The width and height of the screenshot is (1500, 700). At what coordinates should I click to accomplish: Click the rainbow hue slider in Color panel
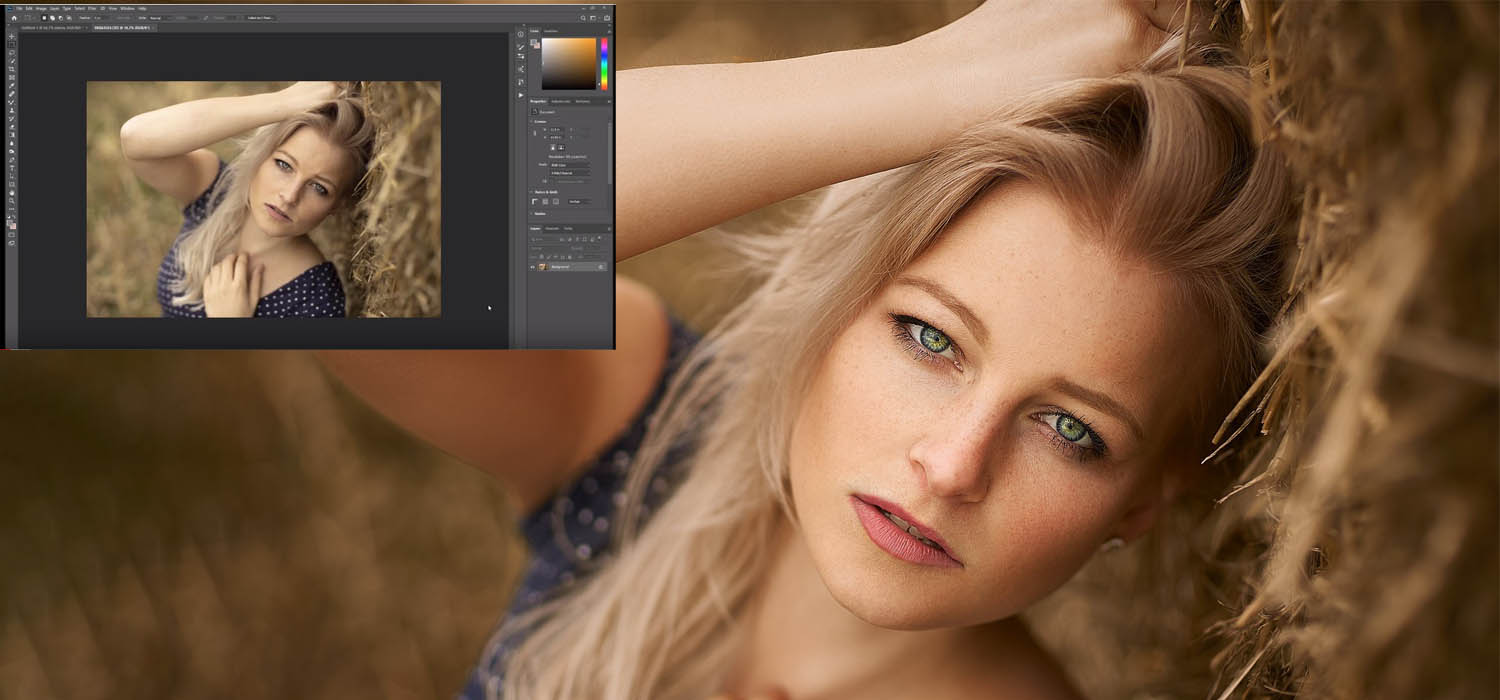pyautogui.click(x=604, y=64)
